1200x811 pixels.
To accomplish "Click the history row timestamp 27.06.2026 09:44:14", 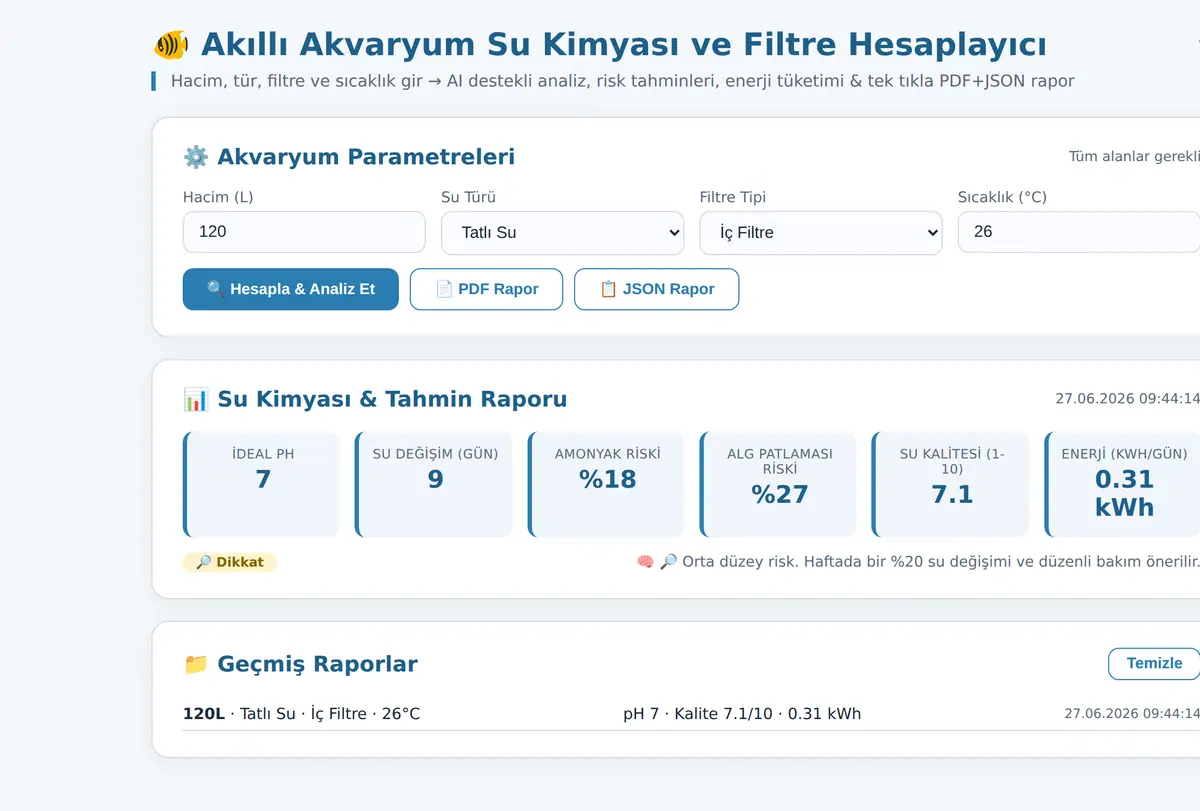I will 1132,714.
